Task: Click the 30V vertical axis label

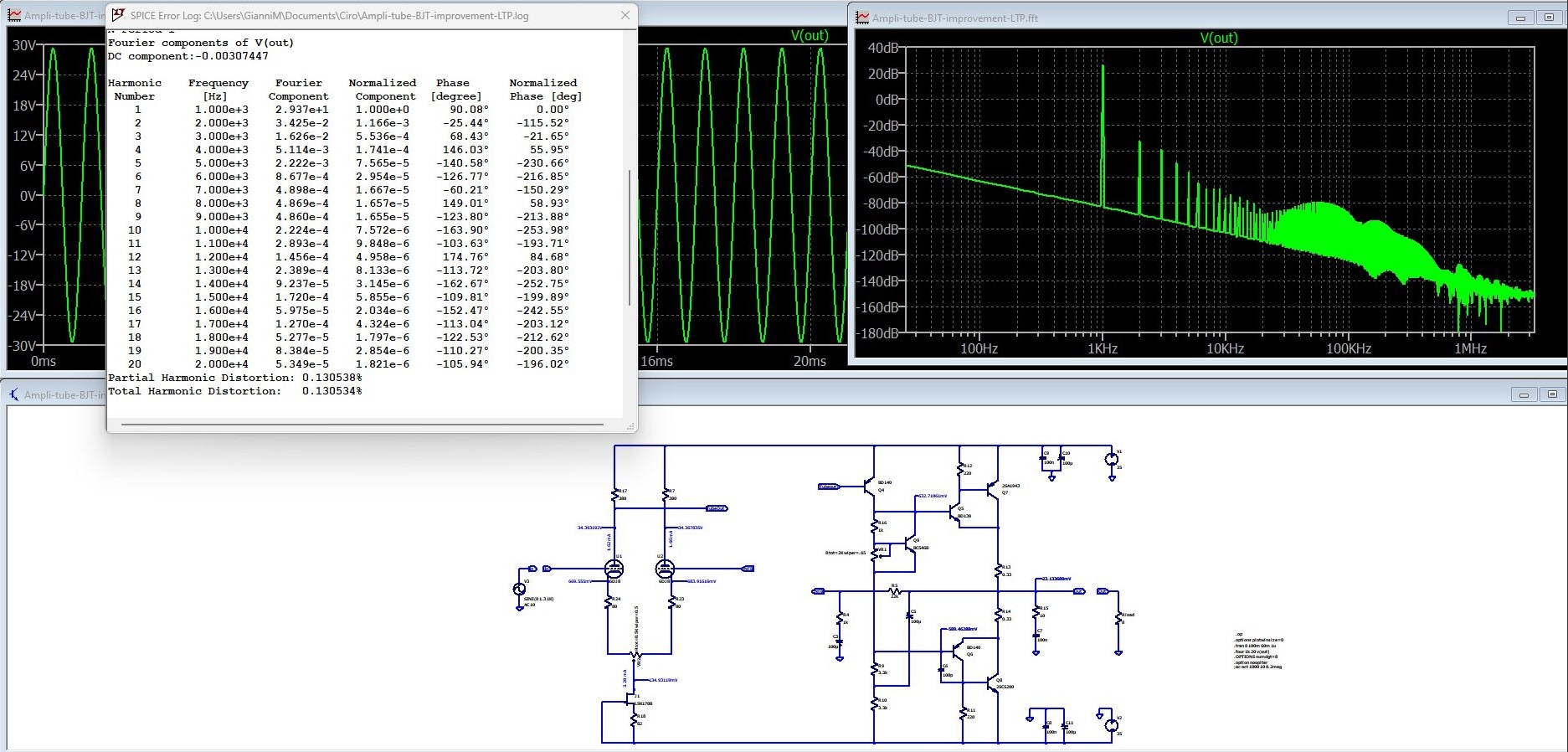Action: coord(23,45)
